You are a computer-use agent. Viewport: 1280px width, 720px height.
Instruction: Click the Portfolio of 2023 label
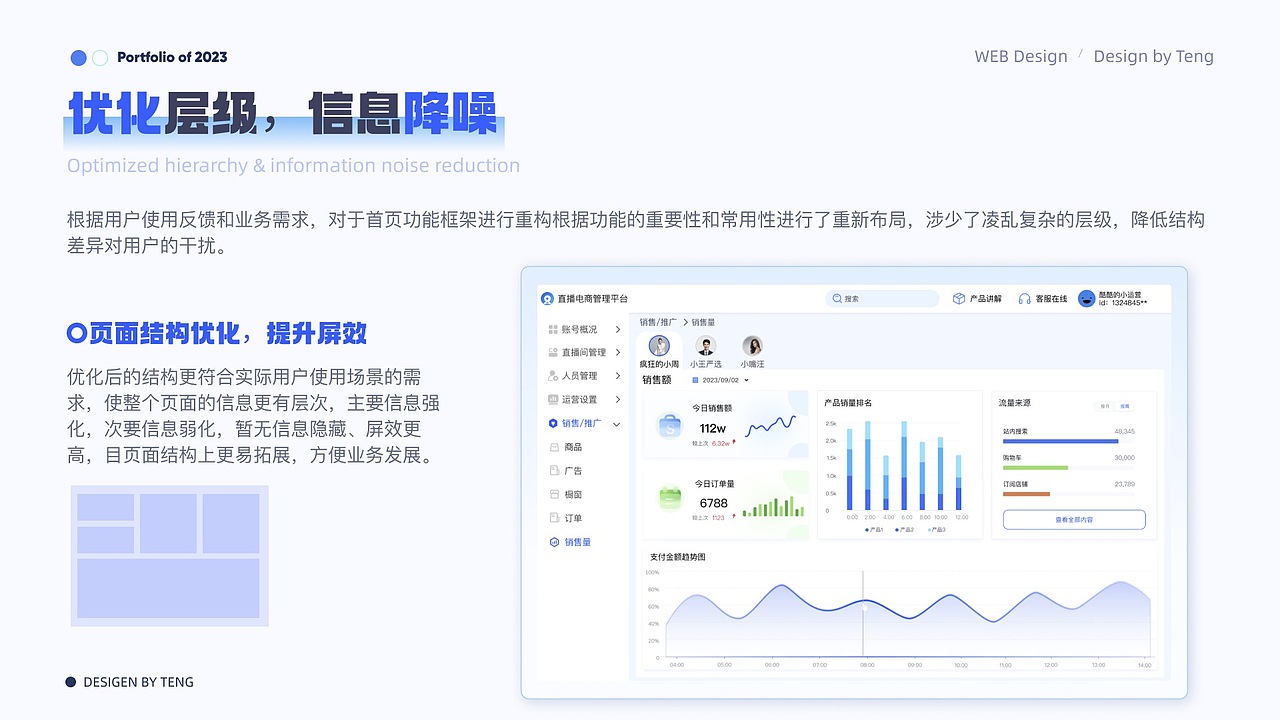pyautogui.click(x=172, y=57)
